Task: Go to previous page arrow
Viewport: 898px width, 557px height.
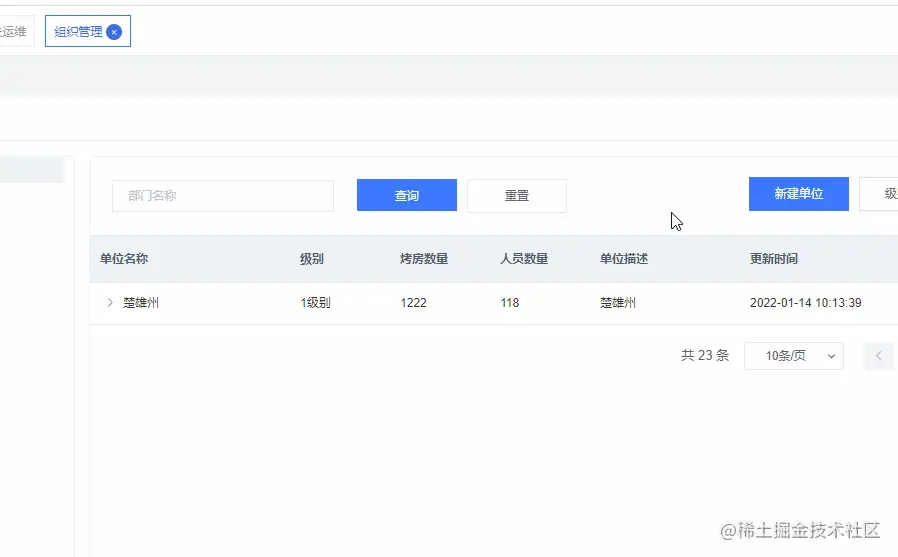Action: (879, 356)
